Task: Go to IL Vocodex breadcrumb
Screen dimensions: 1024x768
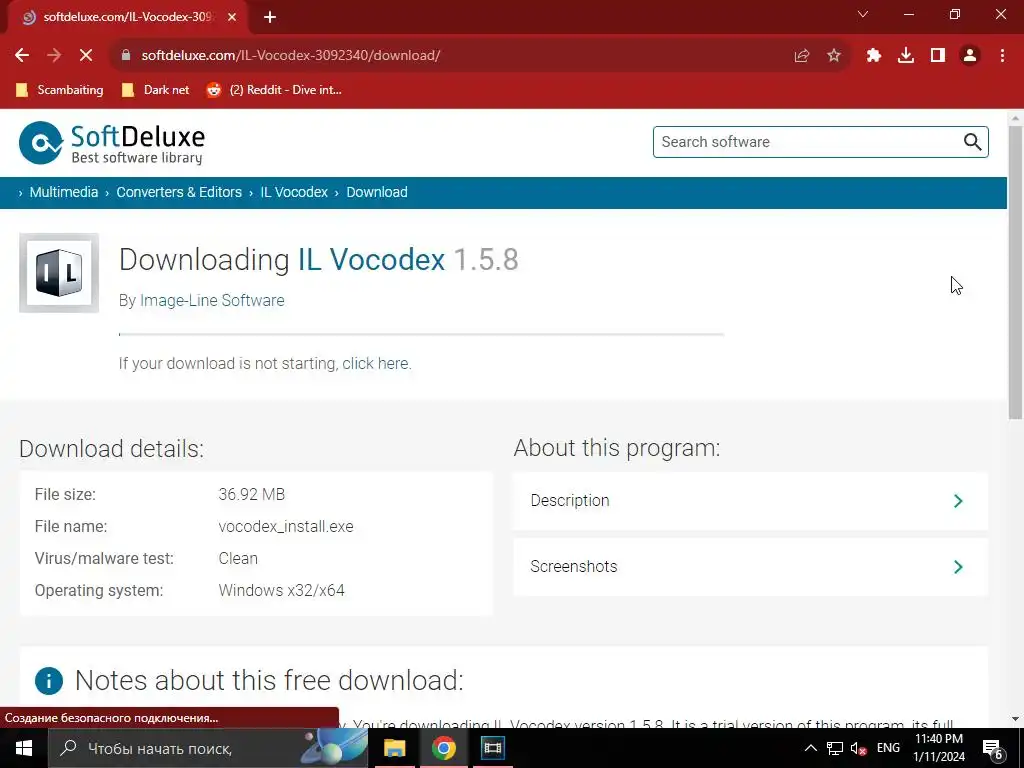Action: [294, 192]
